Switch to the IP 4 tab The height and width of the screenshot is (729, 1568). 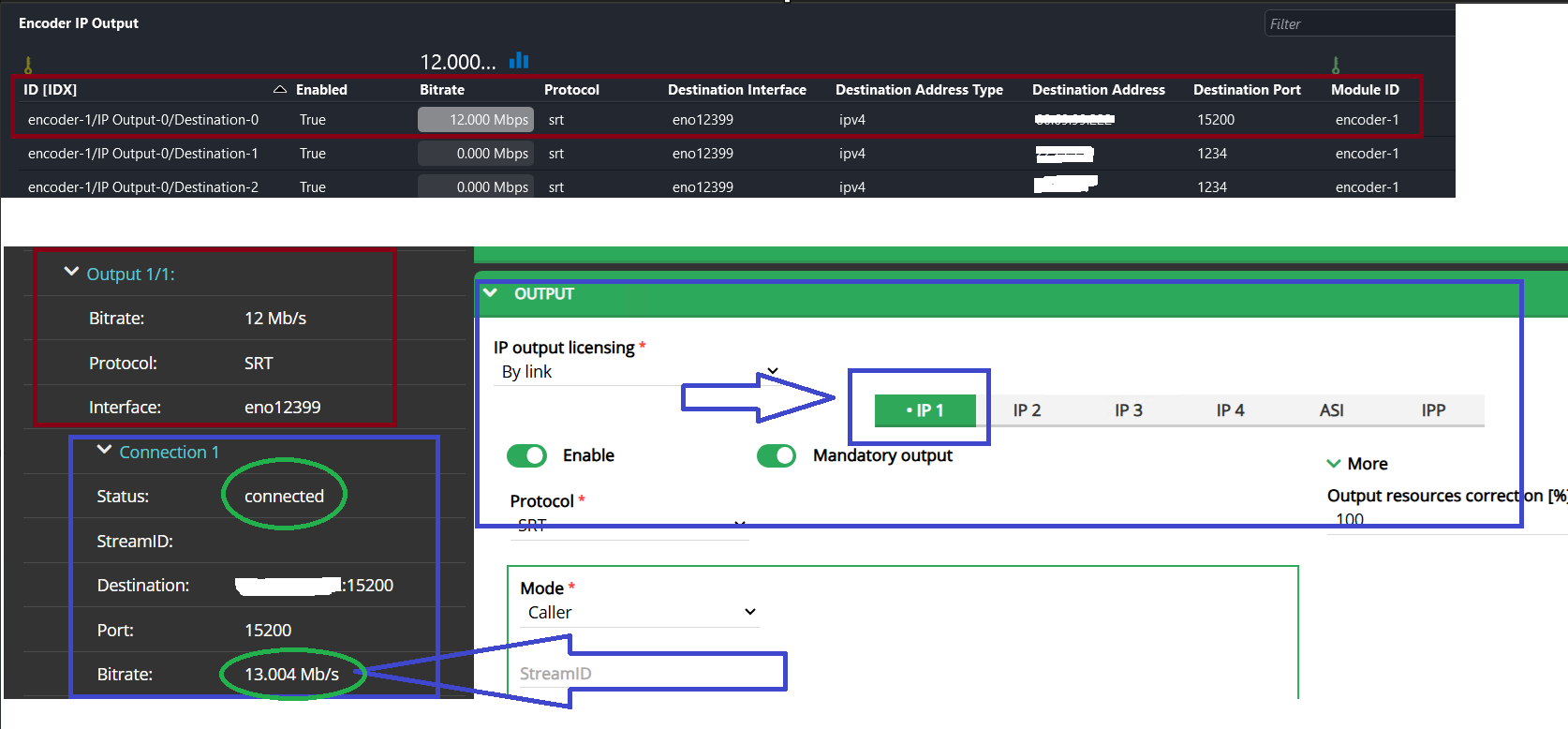[1230, 410]
